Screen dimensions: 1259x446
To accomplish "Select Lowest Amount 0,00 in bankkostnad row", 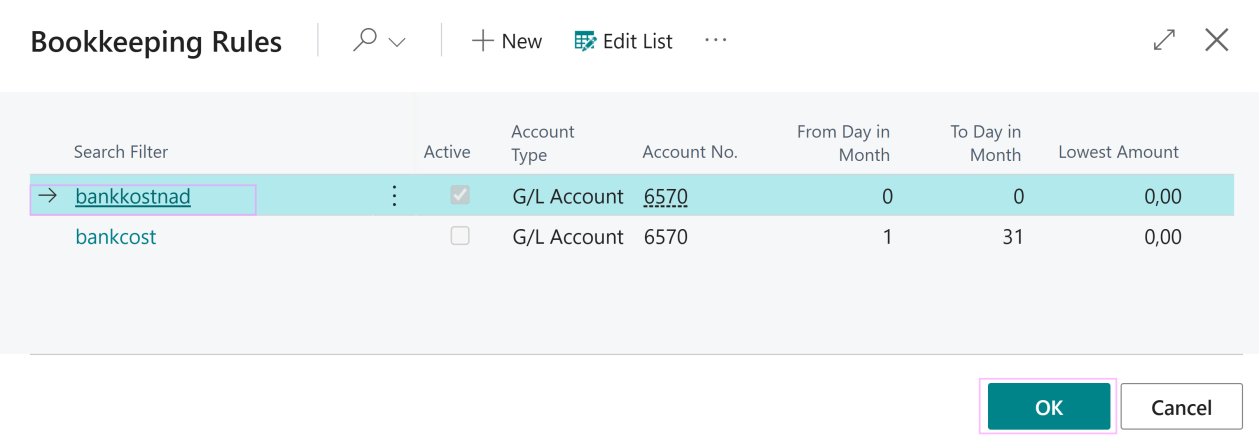I will (1163, 197).
